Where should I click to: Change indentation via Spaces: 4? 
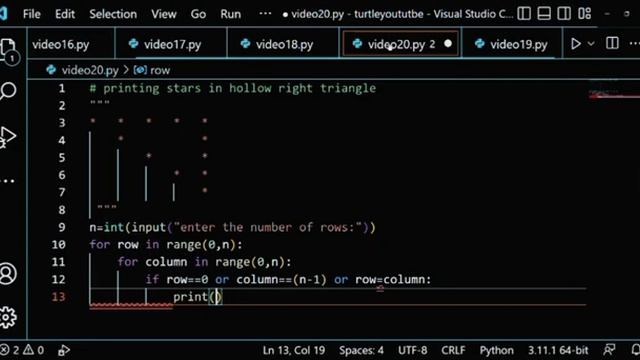click(361, 350)
